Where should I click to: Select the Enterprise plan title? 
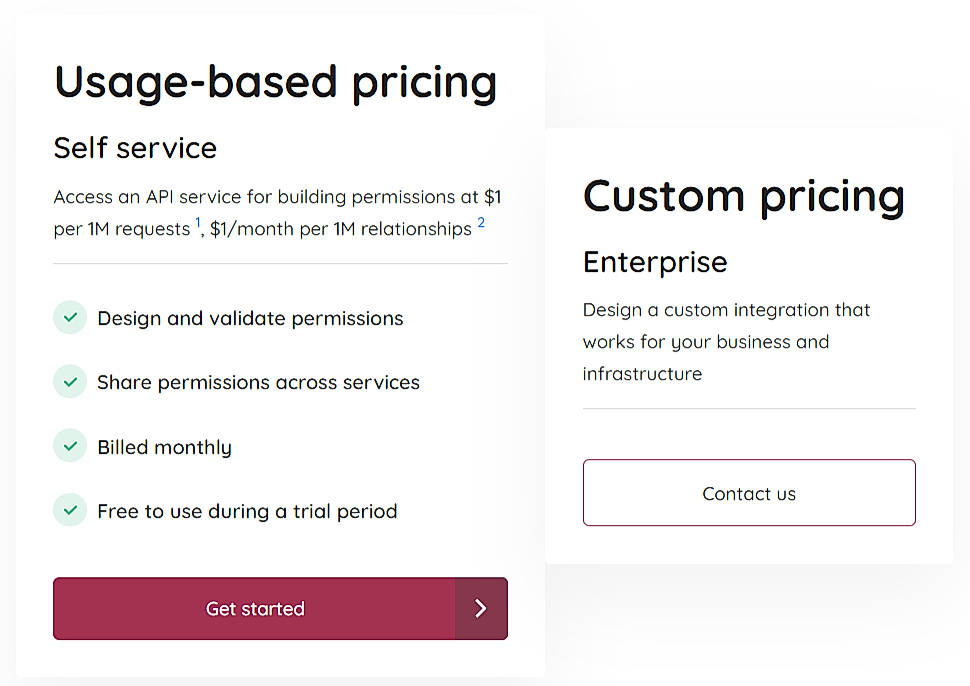(x=655, y=262)
